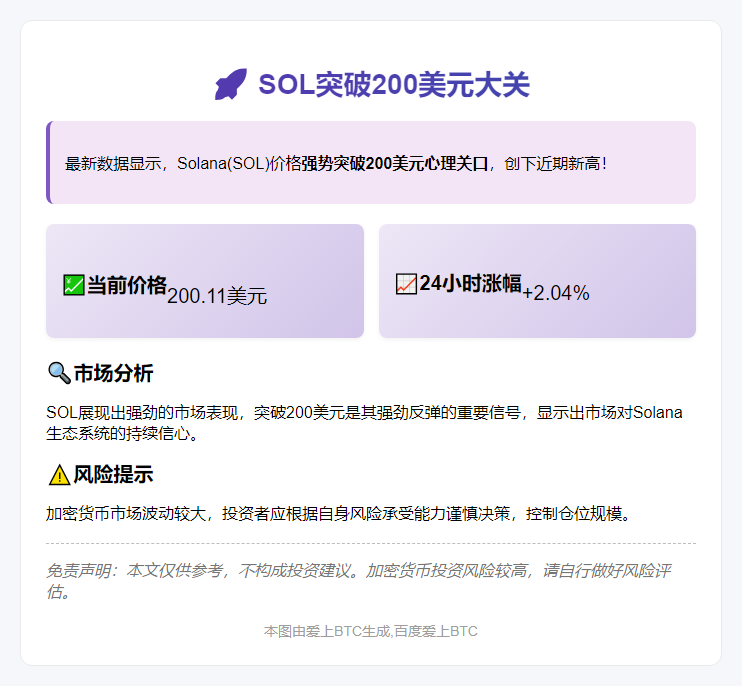The image size is (742, 686).
Task: Select the headline SOL突破200美元大关
Action: pos(394,85)
